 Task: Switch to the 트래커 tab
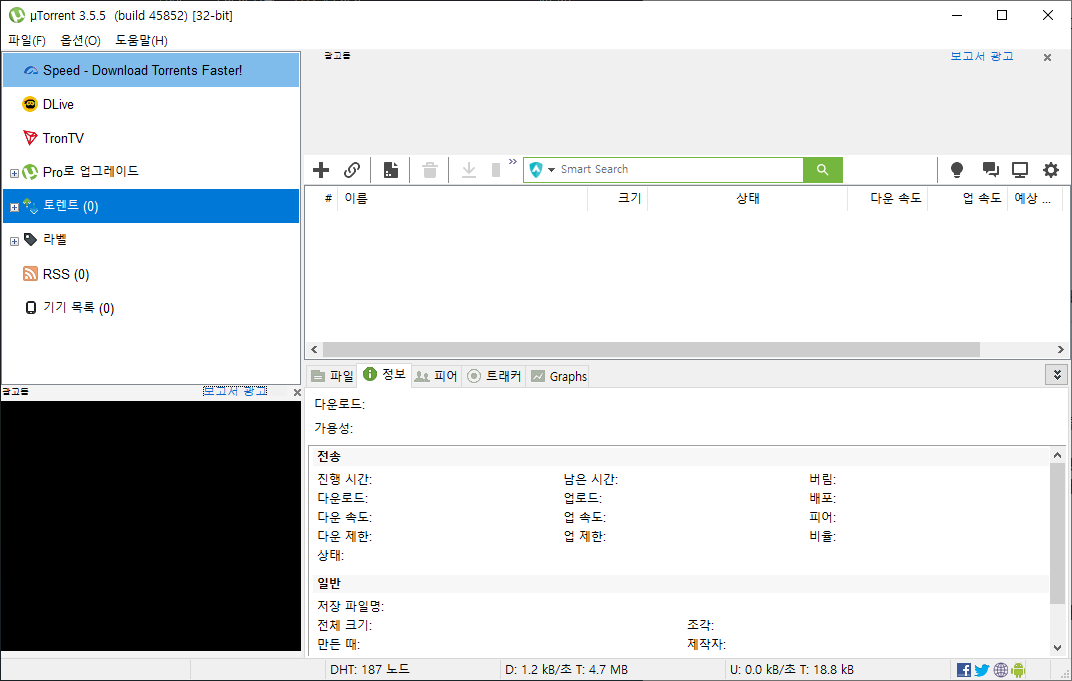click(493, 375)
